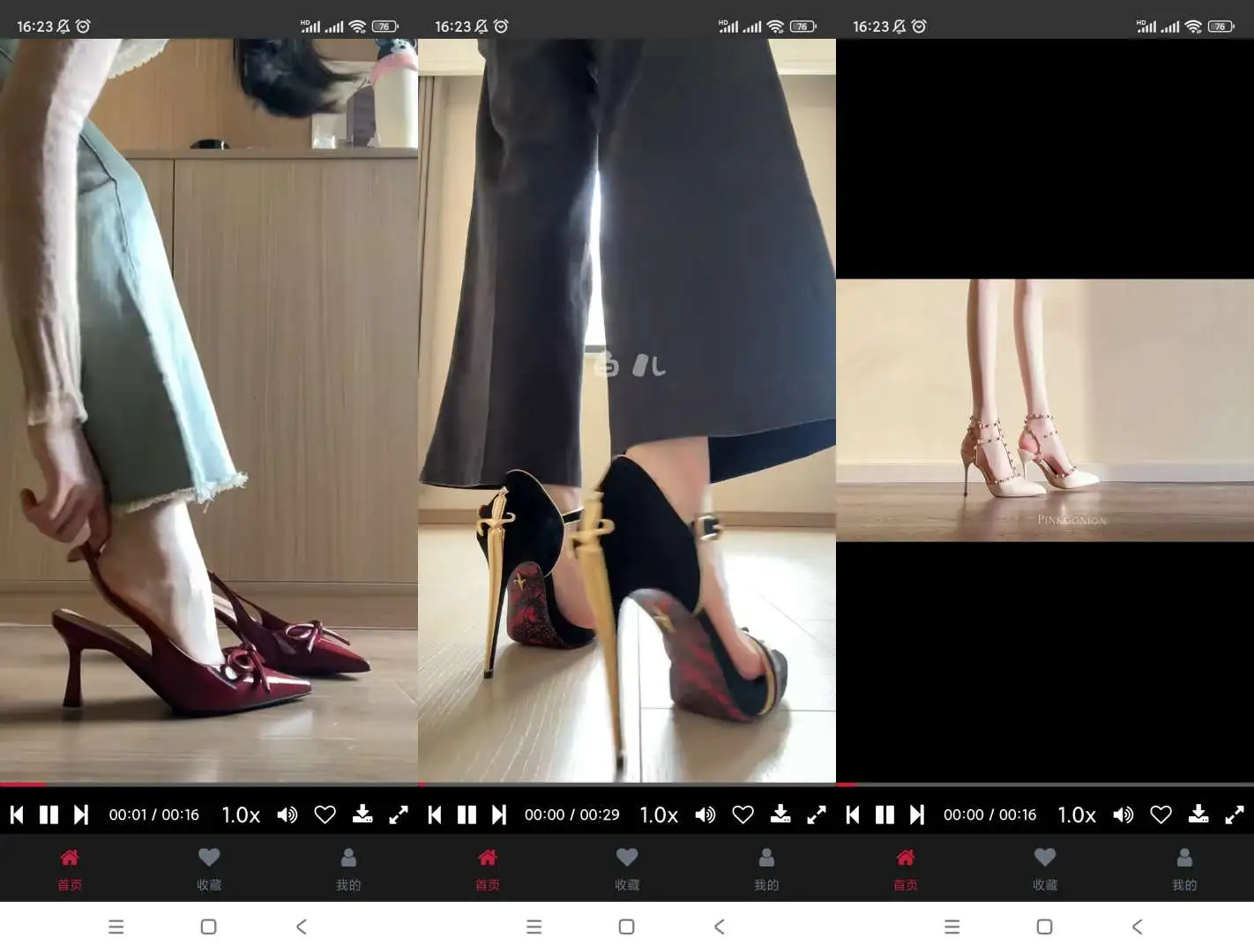This screenshot has width=1254, height=952.
Task: Tap Android home button under red slingback heels screen
Action: [x=209, y=926]
